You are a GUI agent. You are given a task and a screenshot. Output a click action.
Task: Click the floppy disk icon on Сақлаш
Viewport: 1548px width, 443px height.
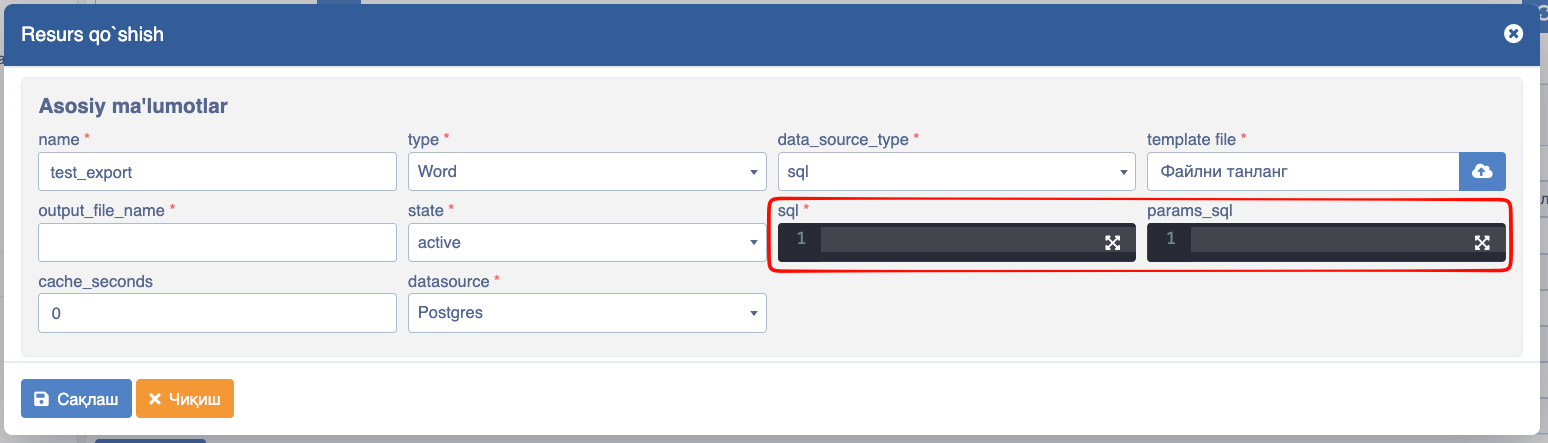point(41,398)
